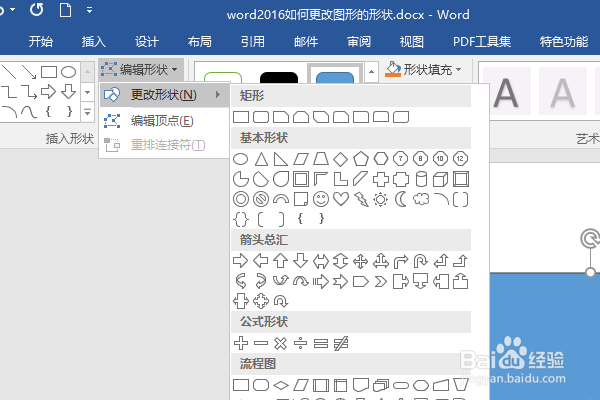Choose the no-symbol prohibited shape
Viewport: 600px width, 400px height.
coord(261,199)
